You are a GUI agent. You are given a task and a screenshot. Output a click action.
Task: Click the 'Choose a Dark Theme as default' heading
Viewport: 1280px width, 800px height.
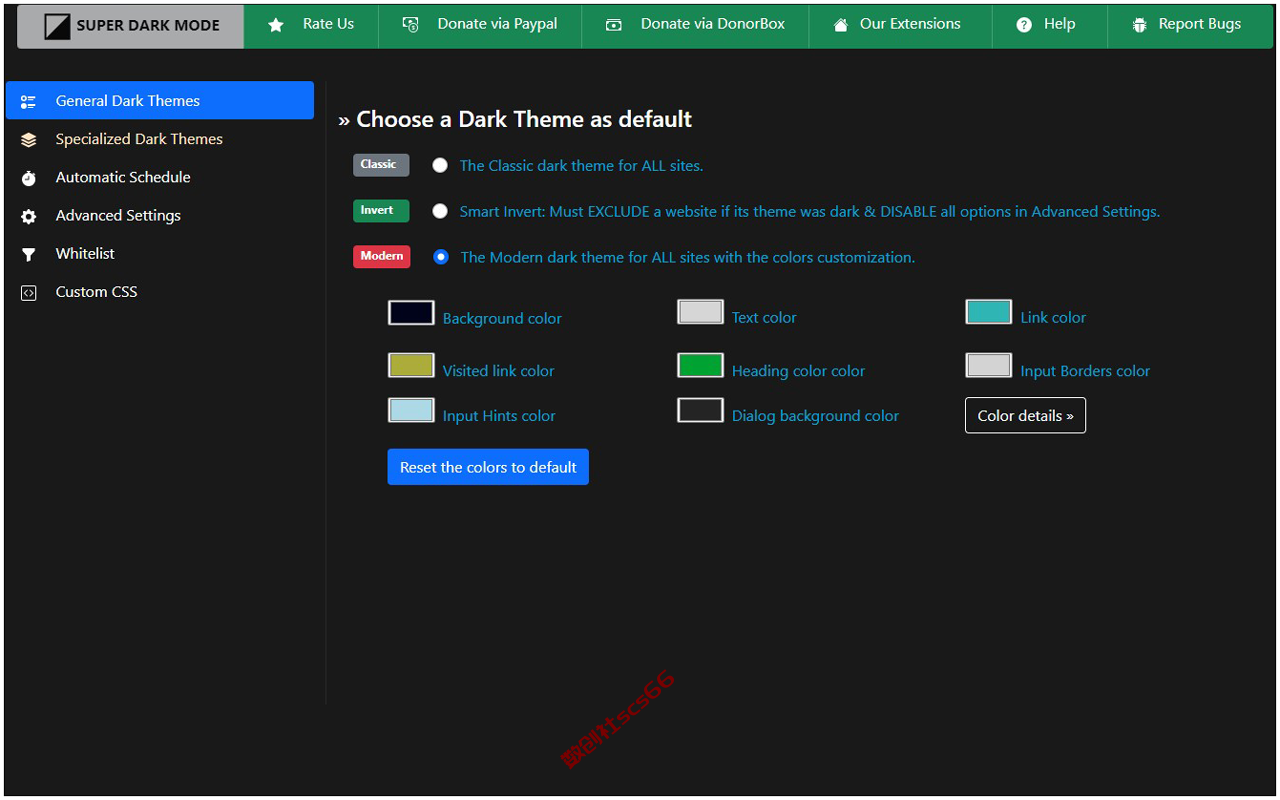tap(515, 119)
